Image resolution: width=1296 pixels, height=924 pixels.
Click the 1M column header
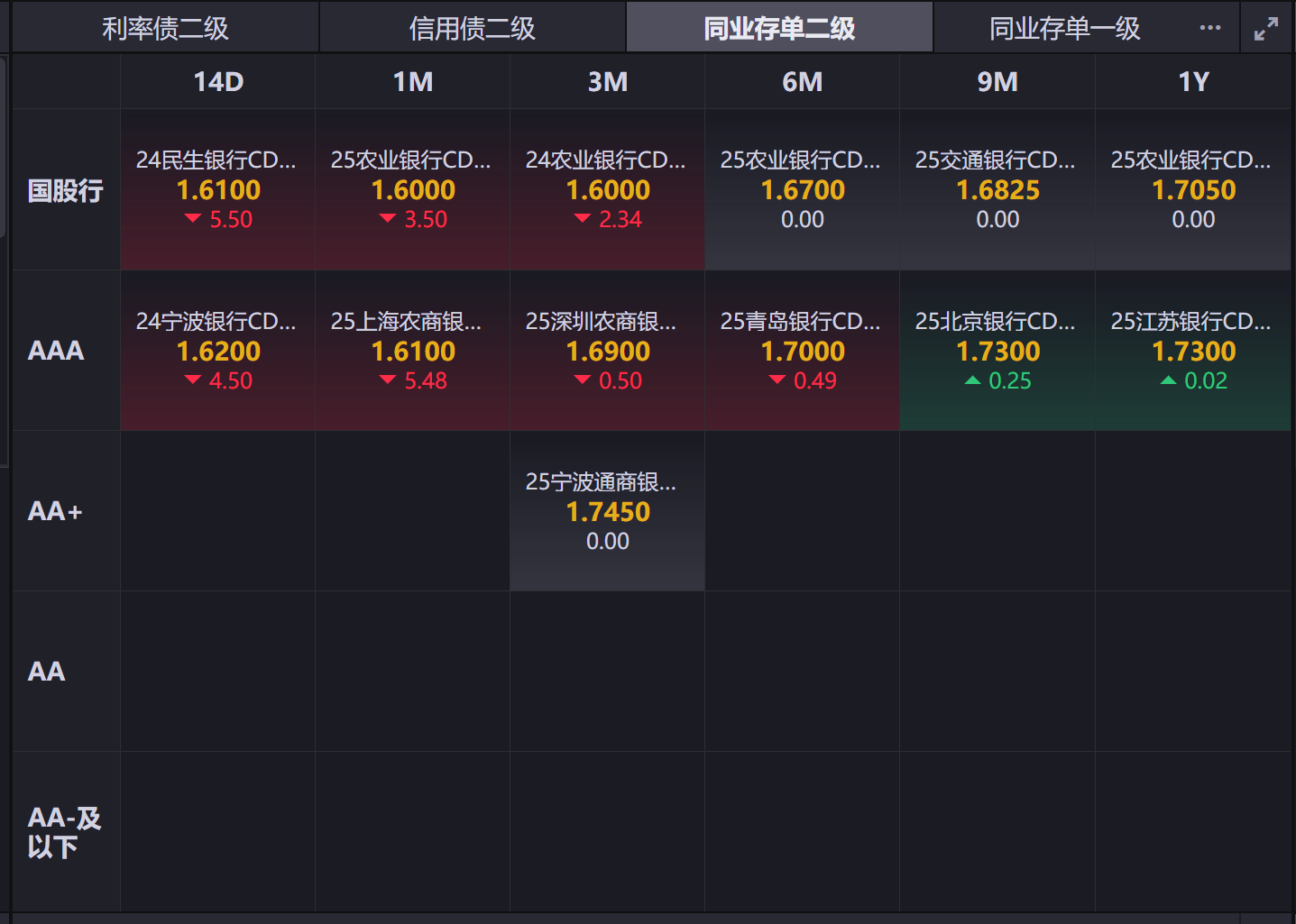413,82
